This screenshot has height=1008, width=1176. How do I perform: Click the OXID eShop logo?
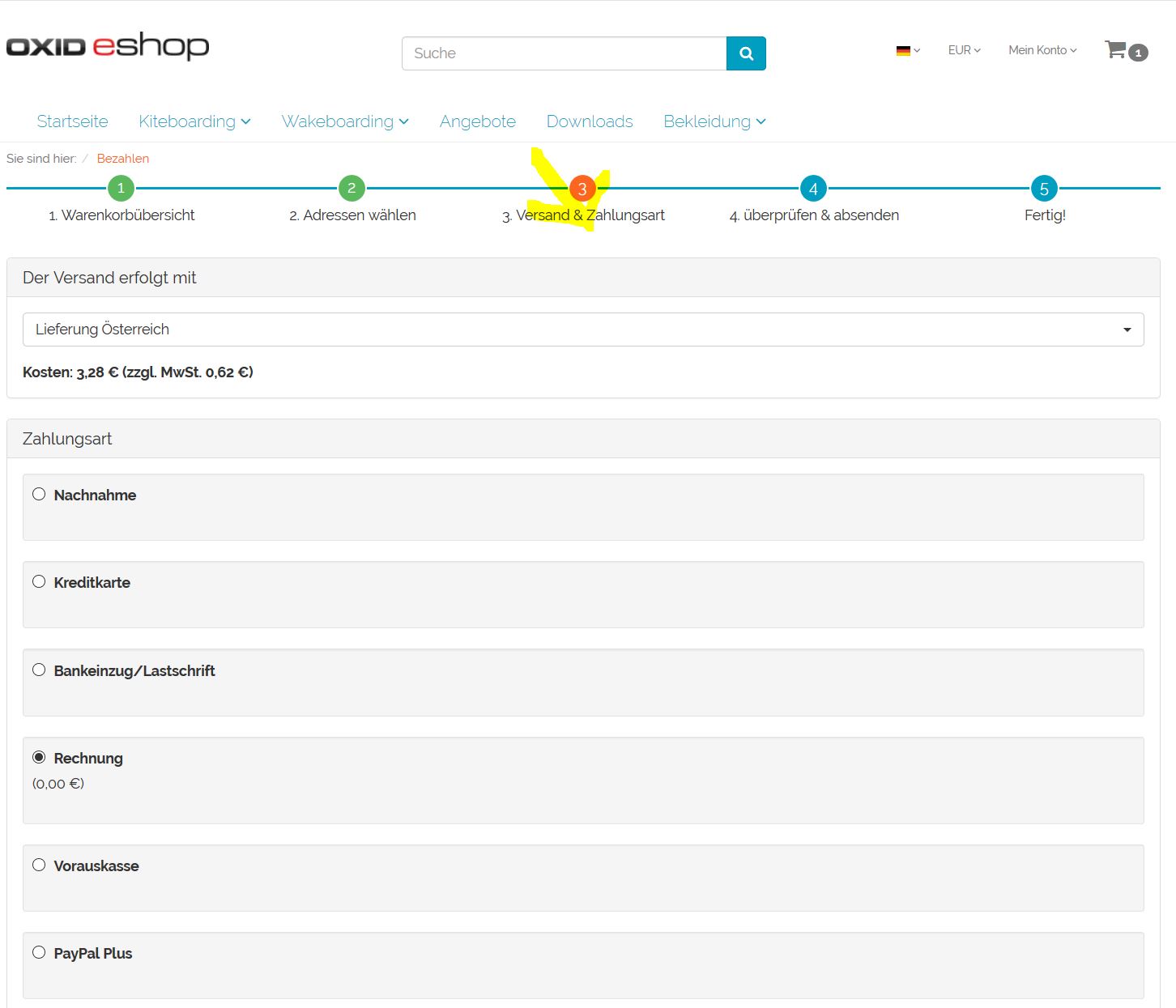click(x=108, y=46)
